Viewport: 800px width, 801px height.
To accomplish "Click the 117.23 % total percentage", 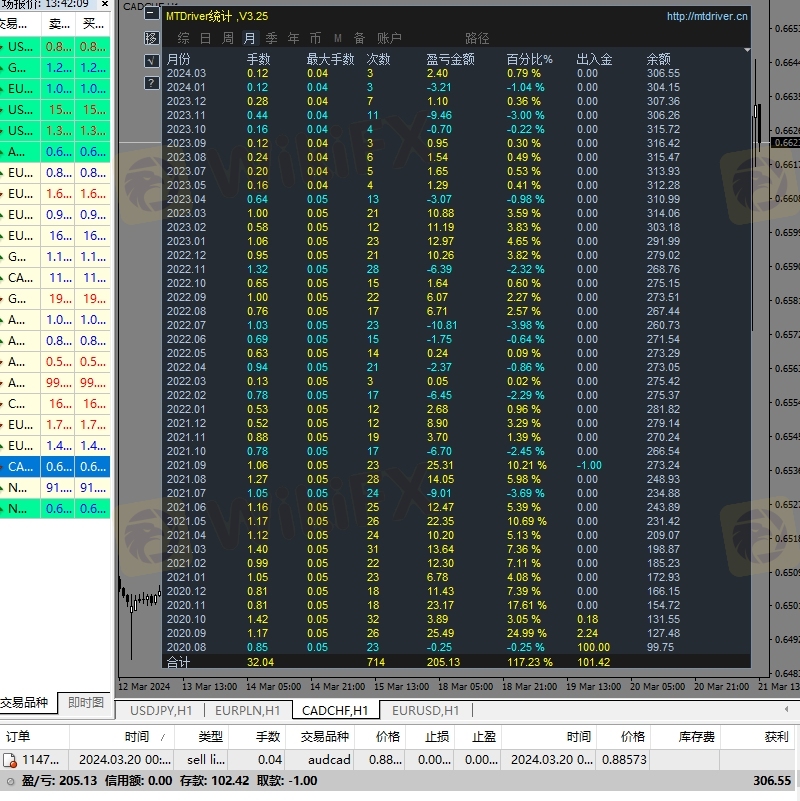I will [530, 662].
